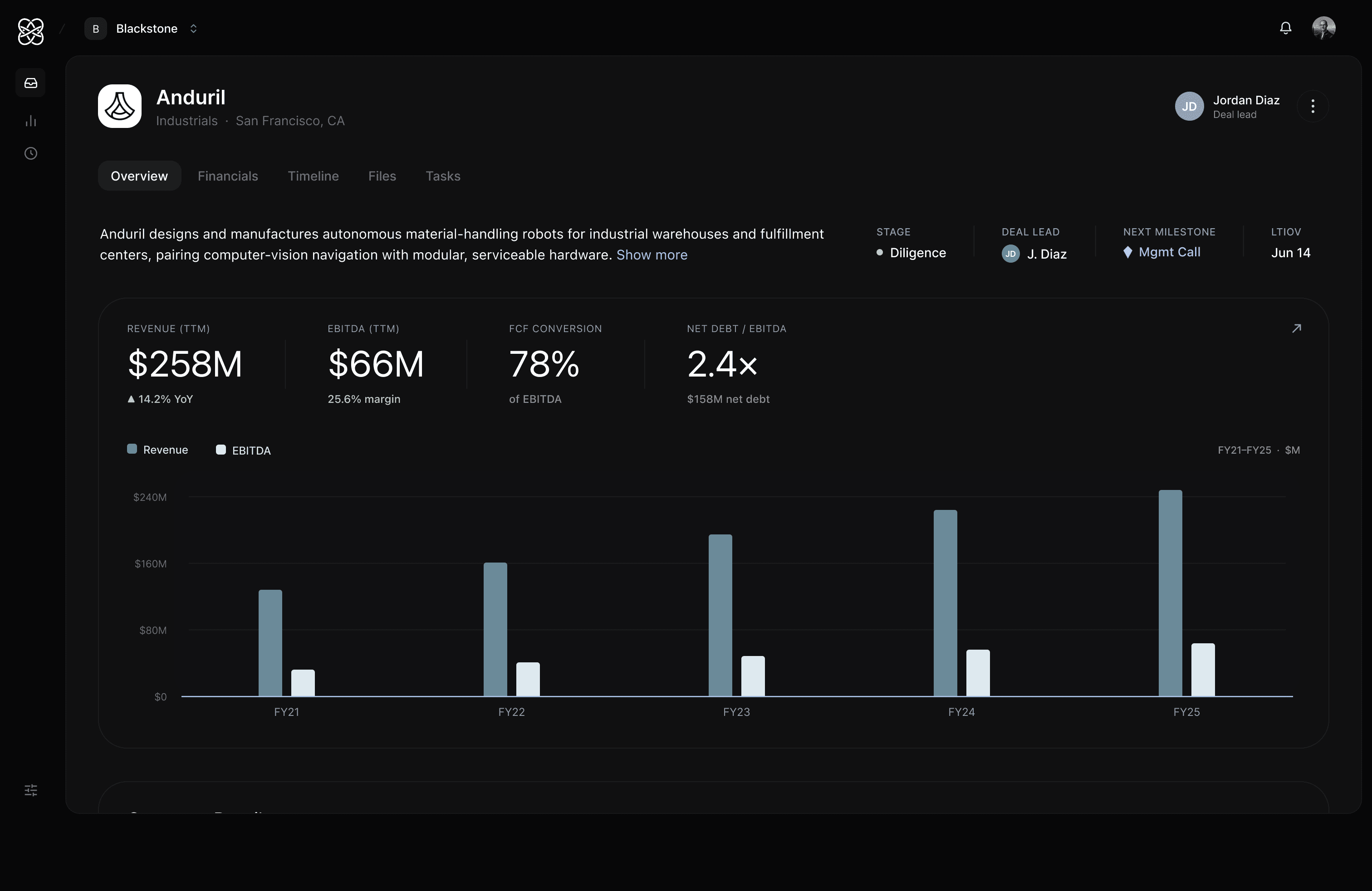Click the 25.6% margin text
This screenshot has width=1372, height=891.
click(x=364, y=399)
